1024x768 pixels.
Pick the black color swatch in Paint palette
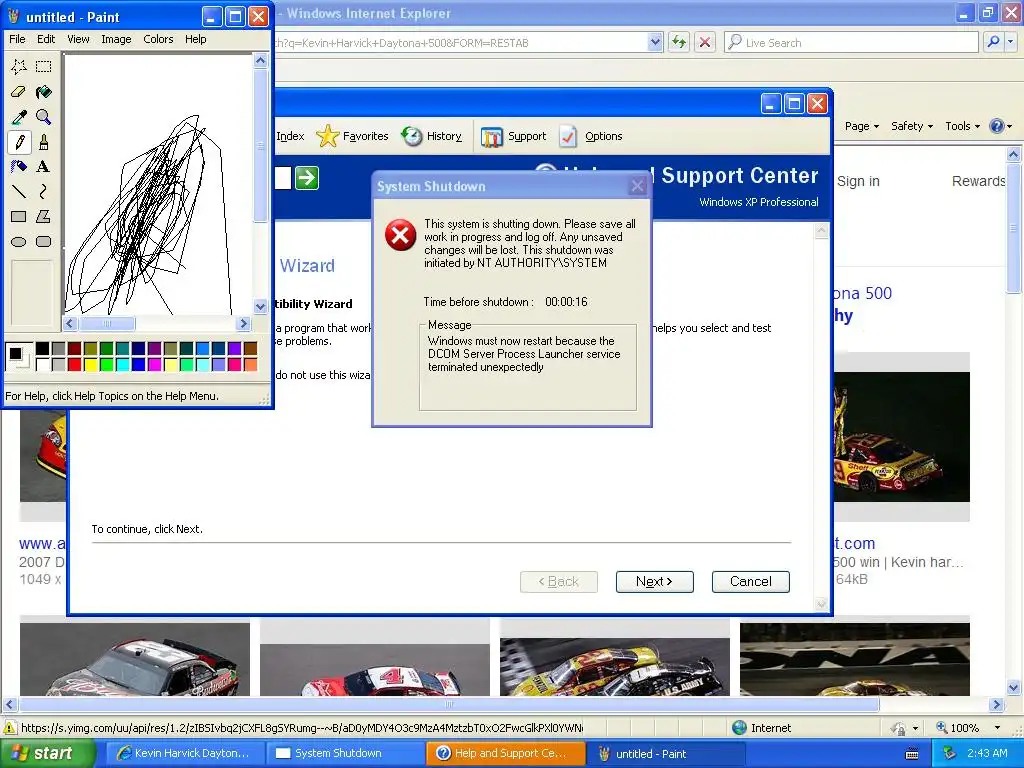pos(42,348)
